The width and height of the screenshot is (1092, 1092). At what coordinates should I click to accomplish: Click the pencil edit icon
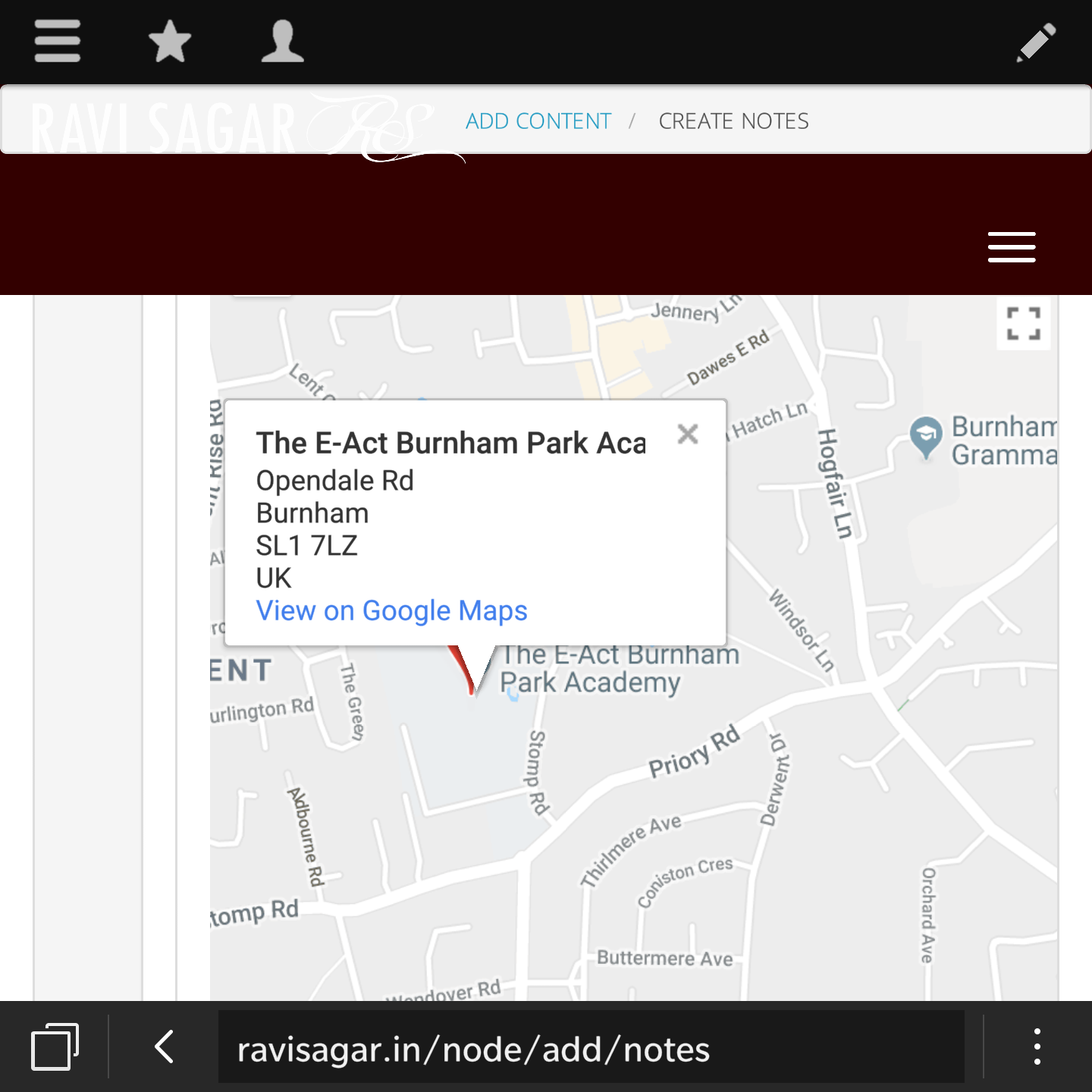[x=1036, y=42]
